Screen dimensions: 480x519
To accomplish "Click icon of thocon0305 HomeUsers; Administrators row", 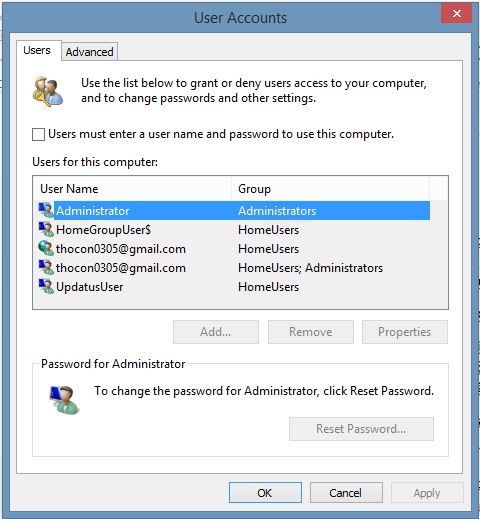I will (46, 267).
